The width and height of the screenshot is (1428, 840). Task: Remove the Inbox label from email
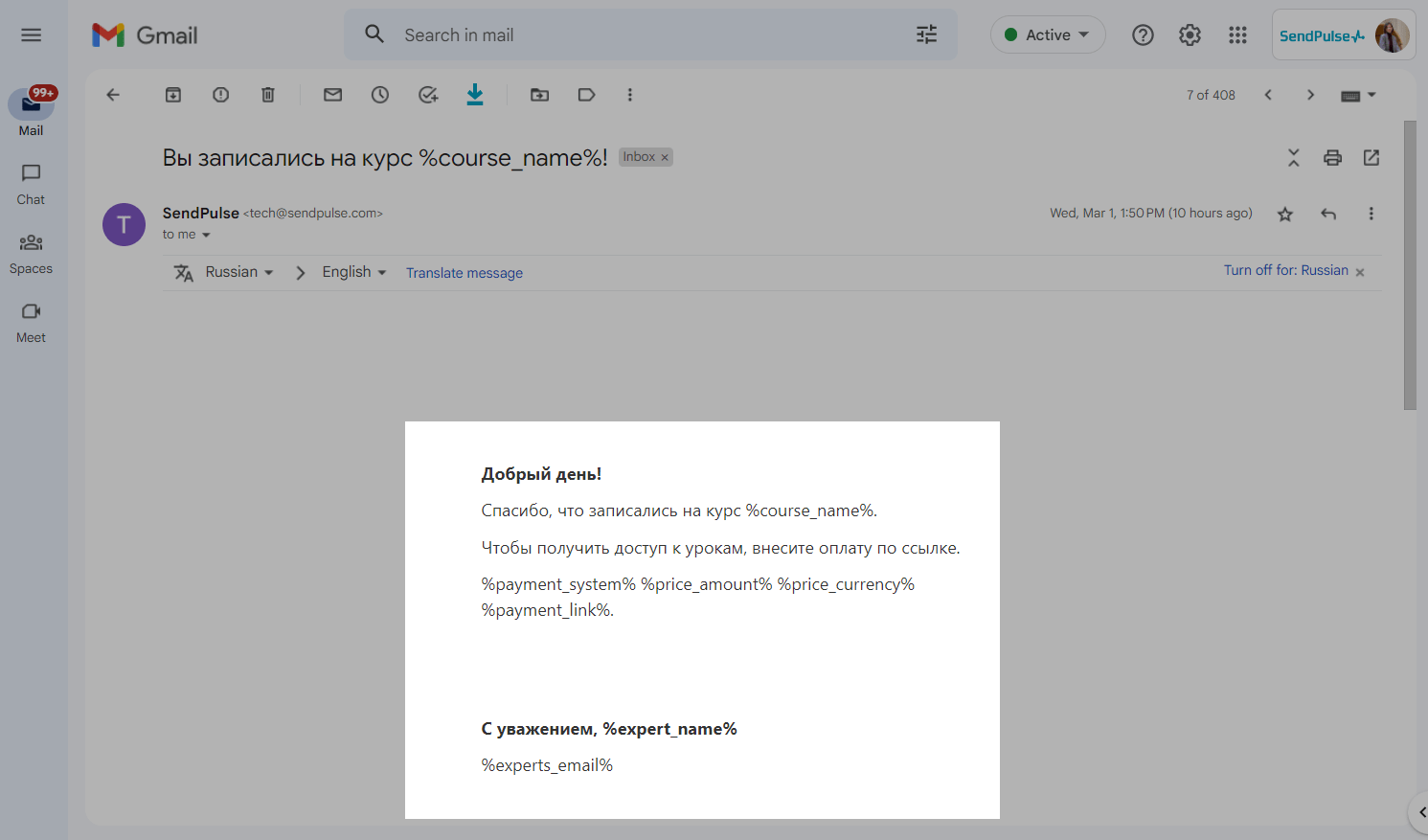pos(665,158)
